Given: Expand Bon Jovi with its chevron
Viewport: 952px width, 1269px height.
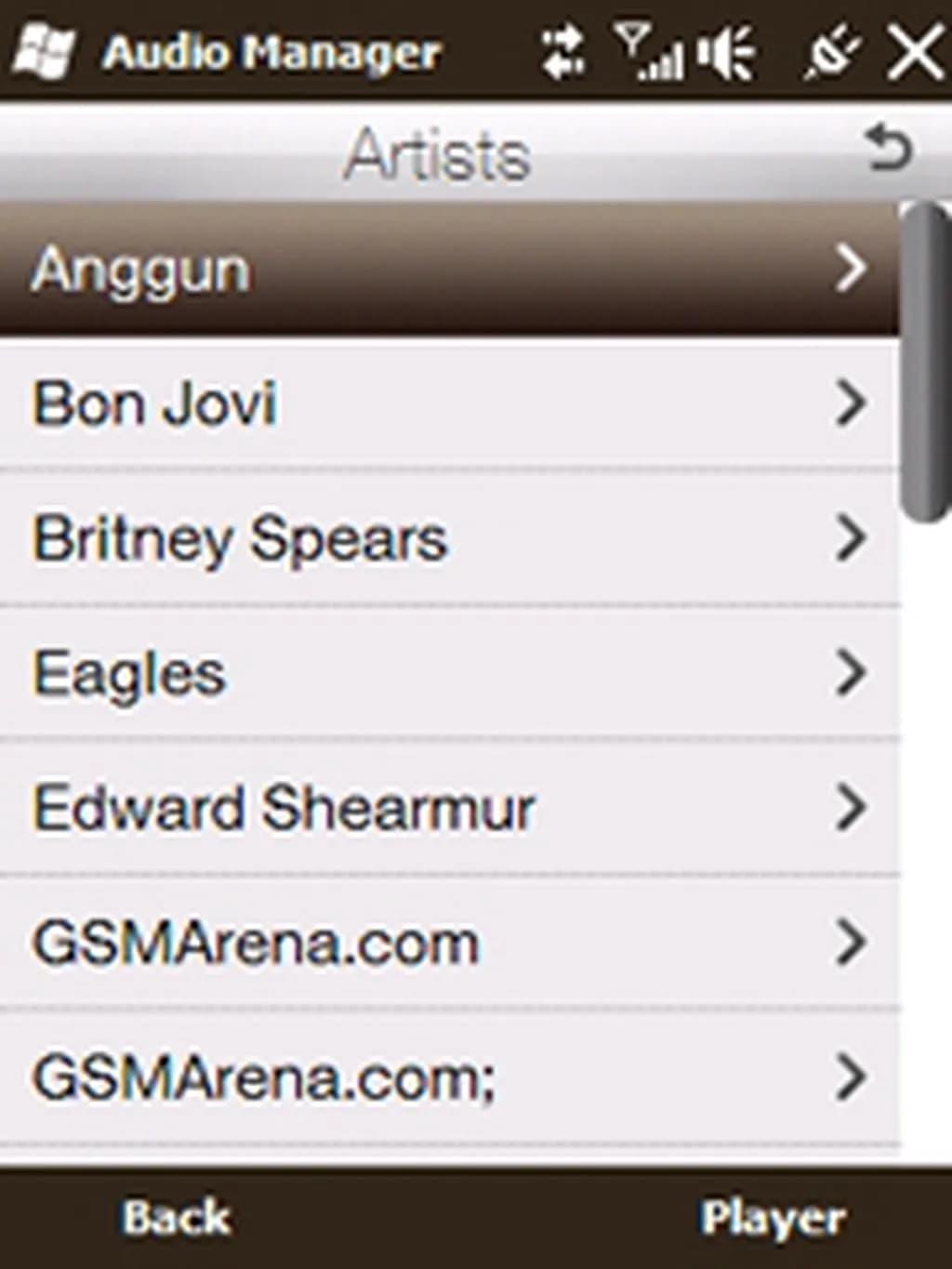Looking at the screenshot, I should (850, 404).
